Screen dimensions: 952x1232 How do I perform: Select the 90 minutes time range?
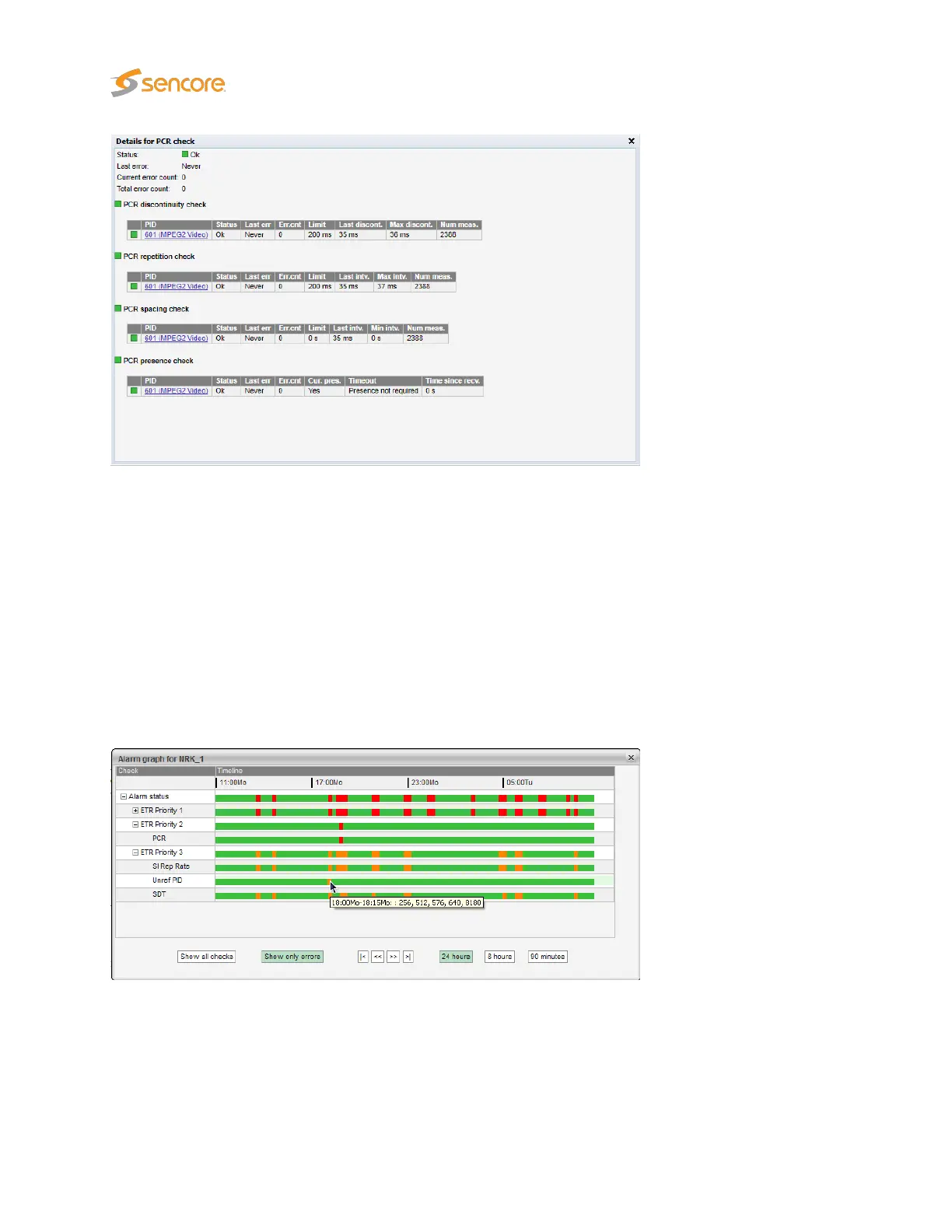pos(548,957)
